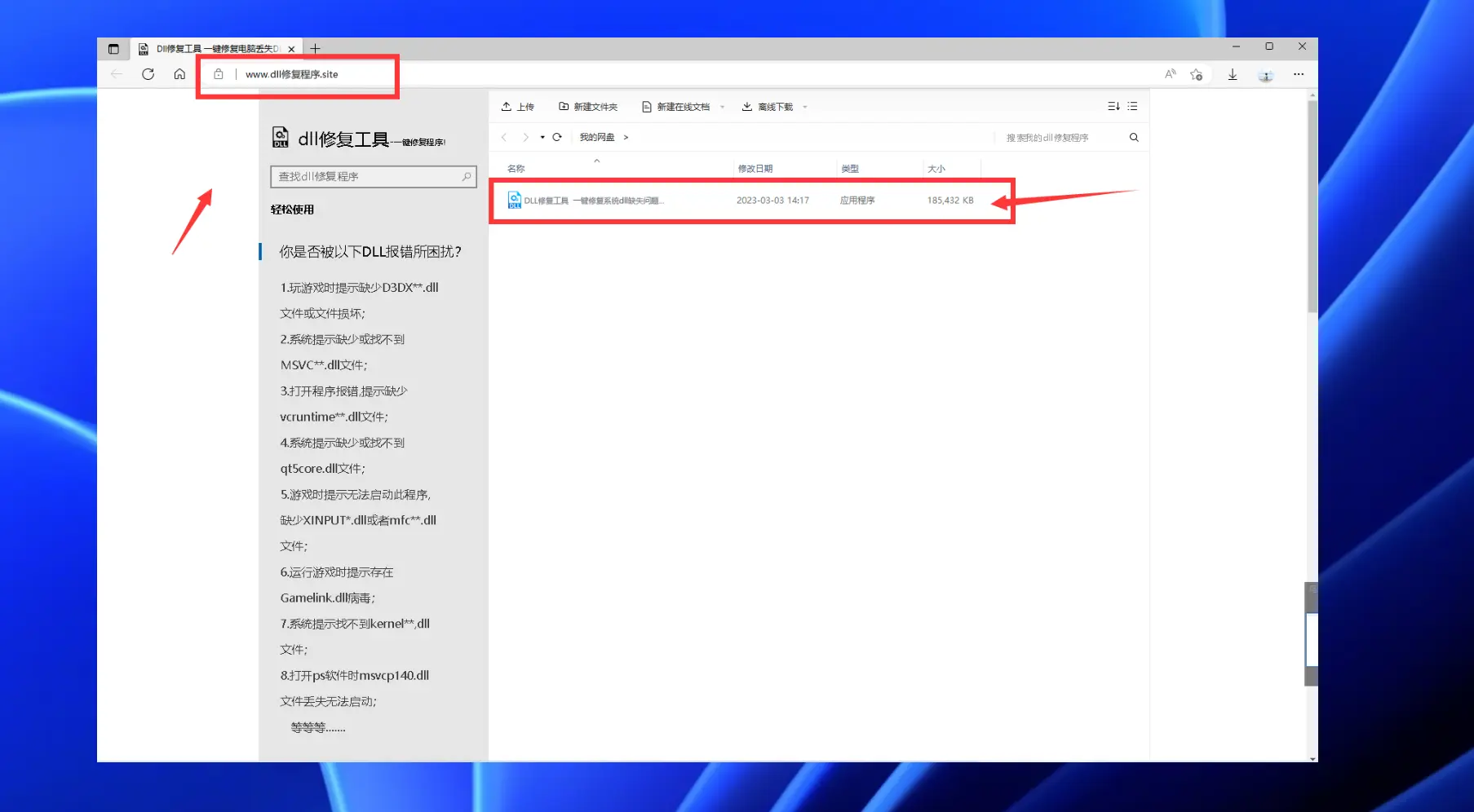The image size is (1474, 812).
Task: Expand file browser history dropdown
Action: click(542, 137)
